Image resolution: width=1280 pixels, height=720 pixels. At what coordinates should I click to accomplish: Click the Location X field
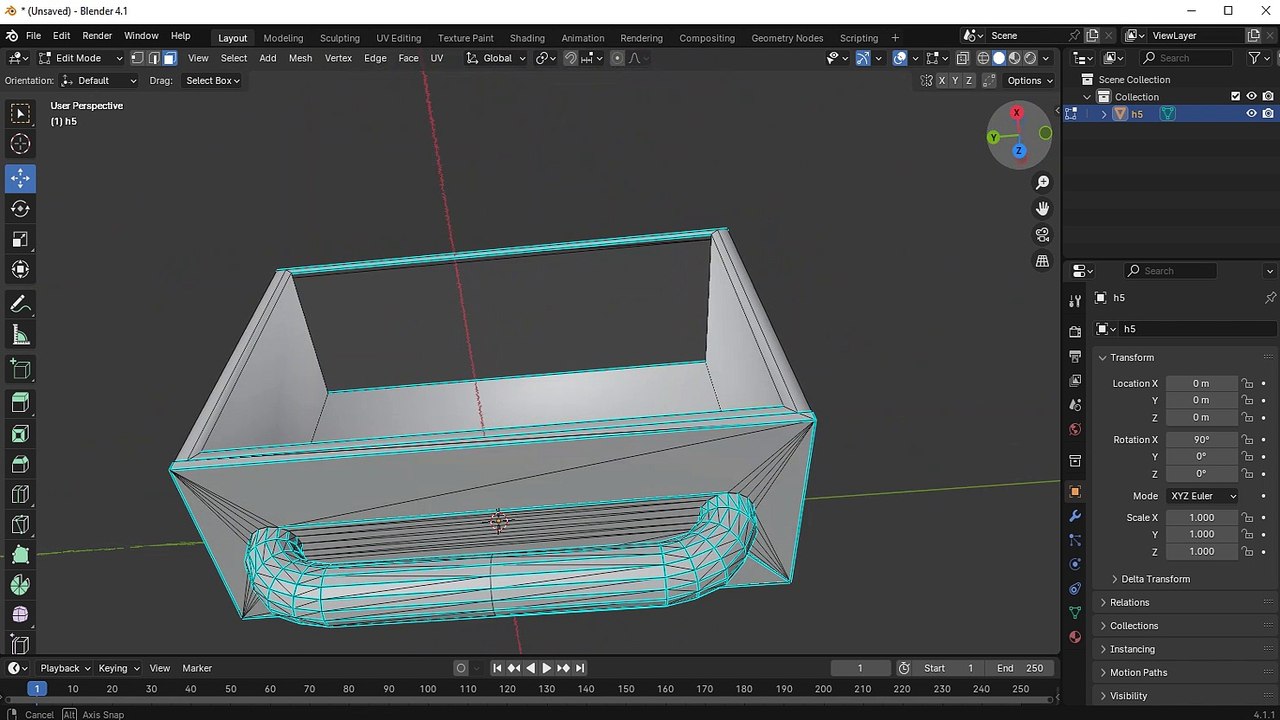tap(1201, 383)
